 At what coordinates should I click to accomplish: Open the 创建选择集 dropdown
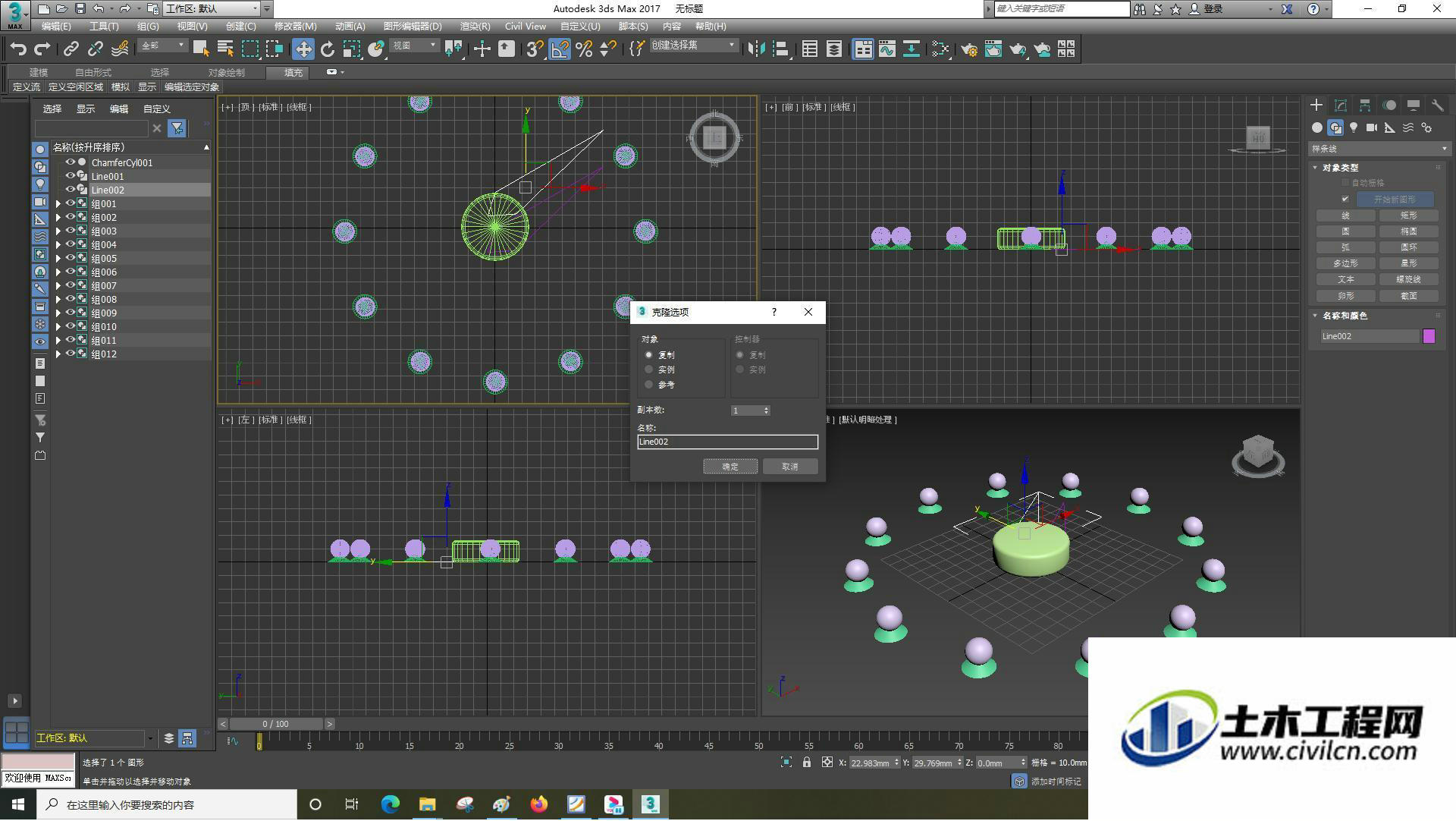693,46
